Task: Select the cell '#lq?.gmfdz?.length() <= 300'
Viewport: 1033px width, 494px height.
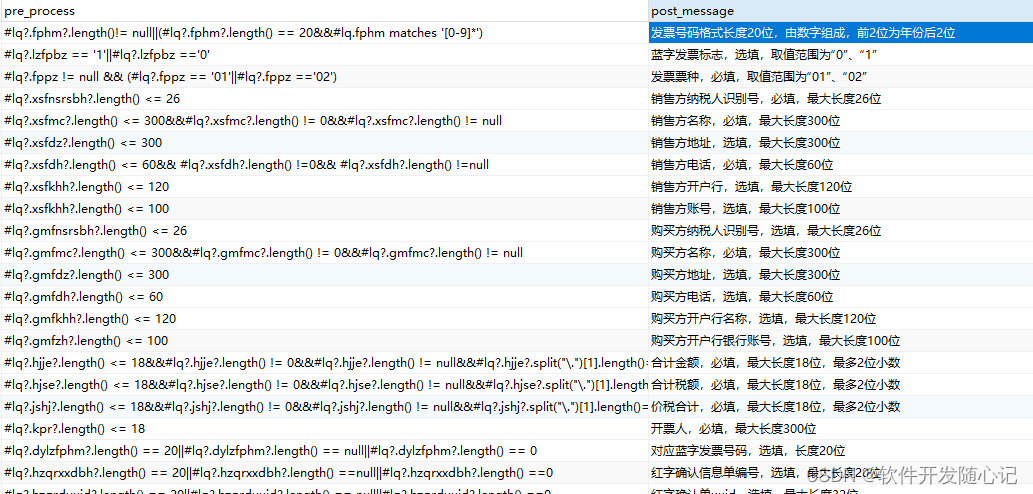Action: tap(324, 275)
